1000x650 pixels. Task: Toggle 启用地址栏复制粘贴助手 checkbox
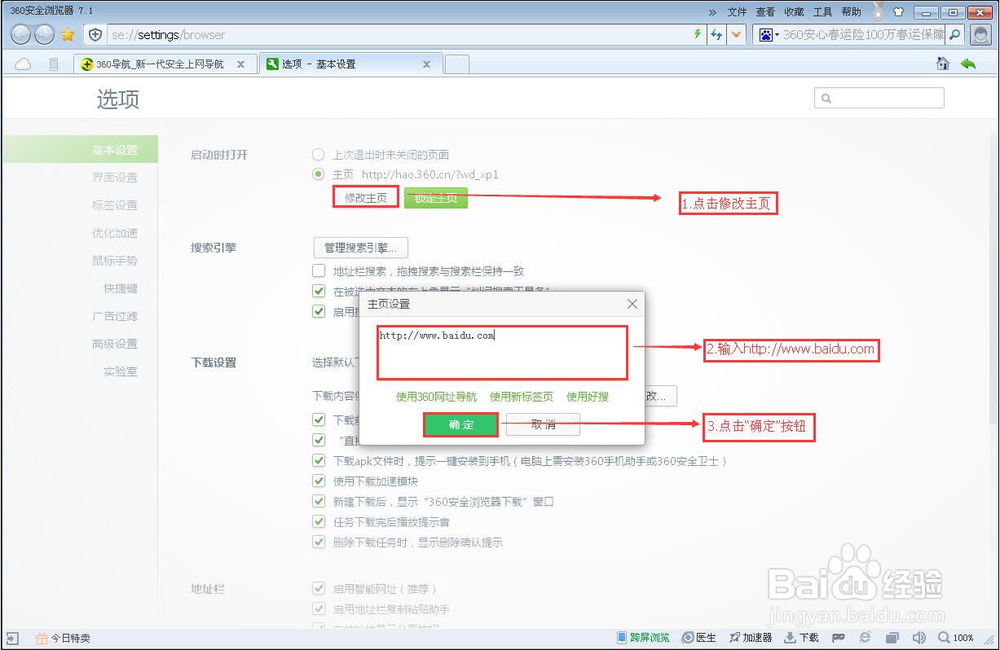pos(318,609)
